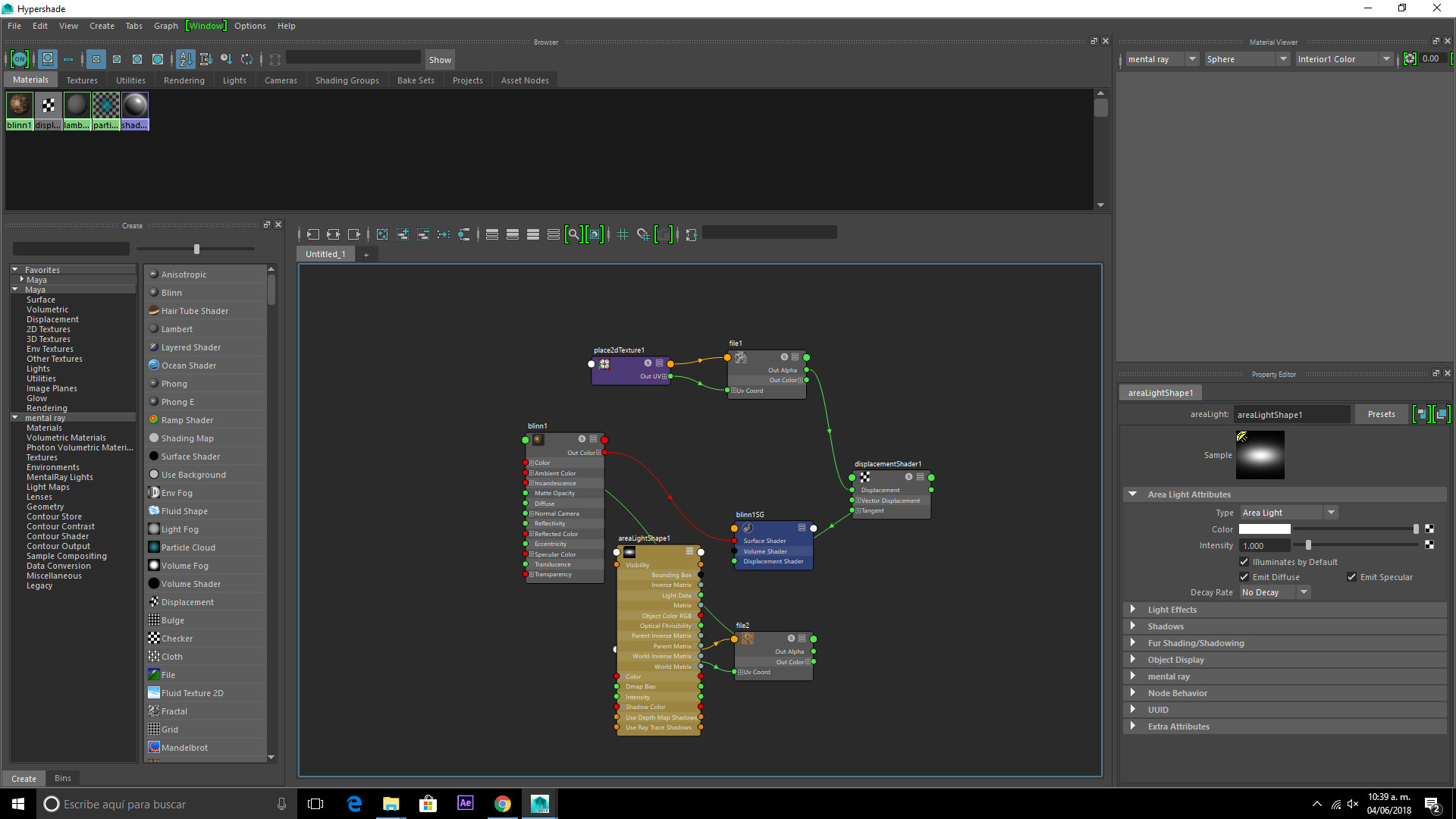Click the snap-to-grid magnet icon
The width and height of the screenshot is (1456, 819).
coord(643,234)
